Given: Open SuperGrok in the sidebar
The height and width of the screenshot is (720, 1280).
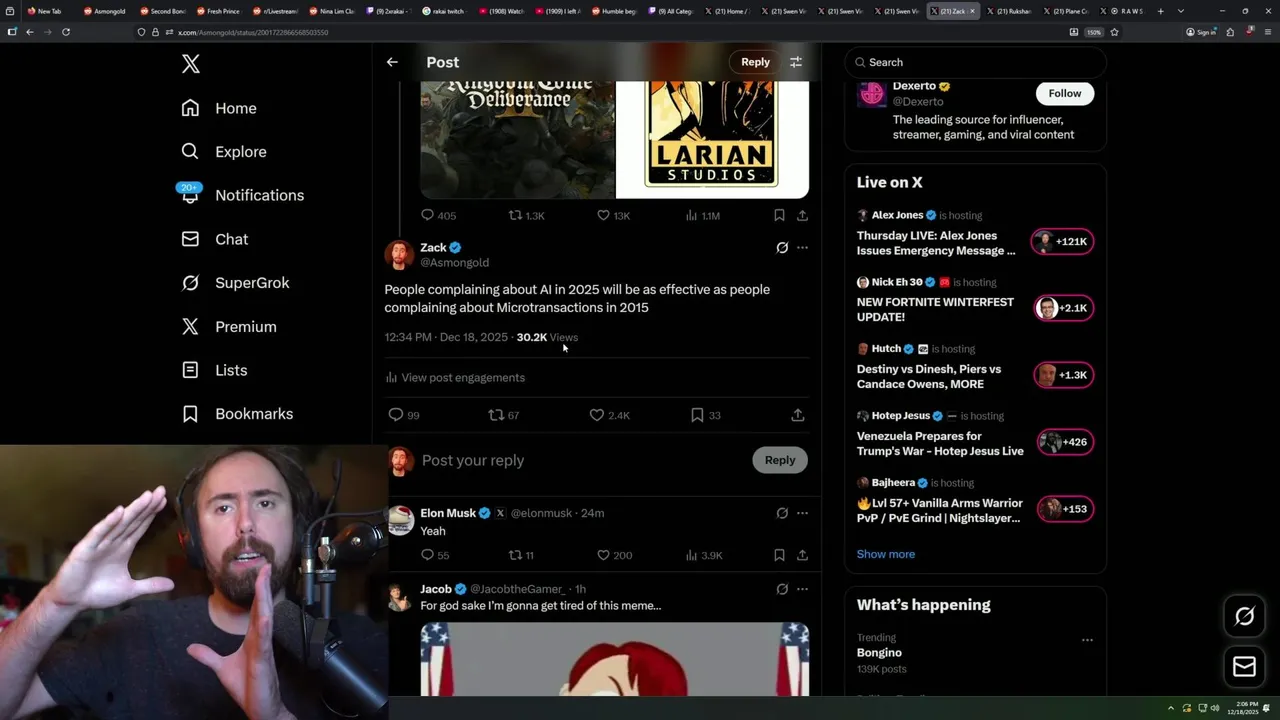Looking at the screenshot, I should point(235,283).
